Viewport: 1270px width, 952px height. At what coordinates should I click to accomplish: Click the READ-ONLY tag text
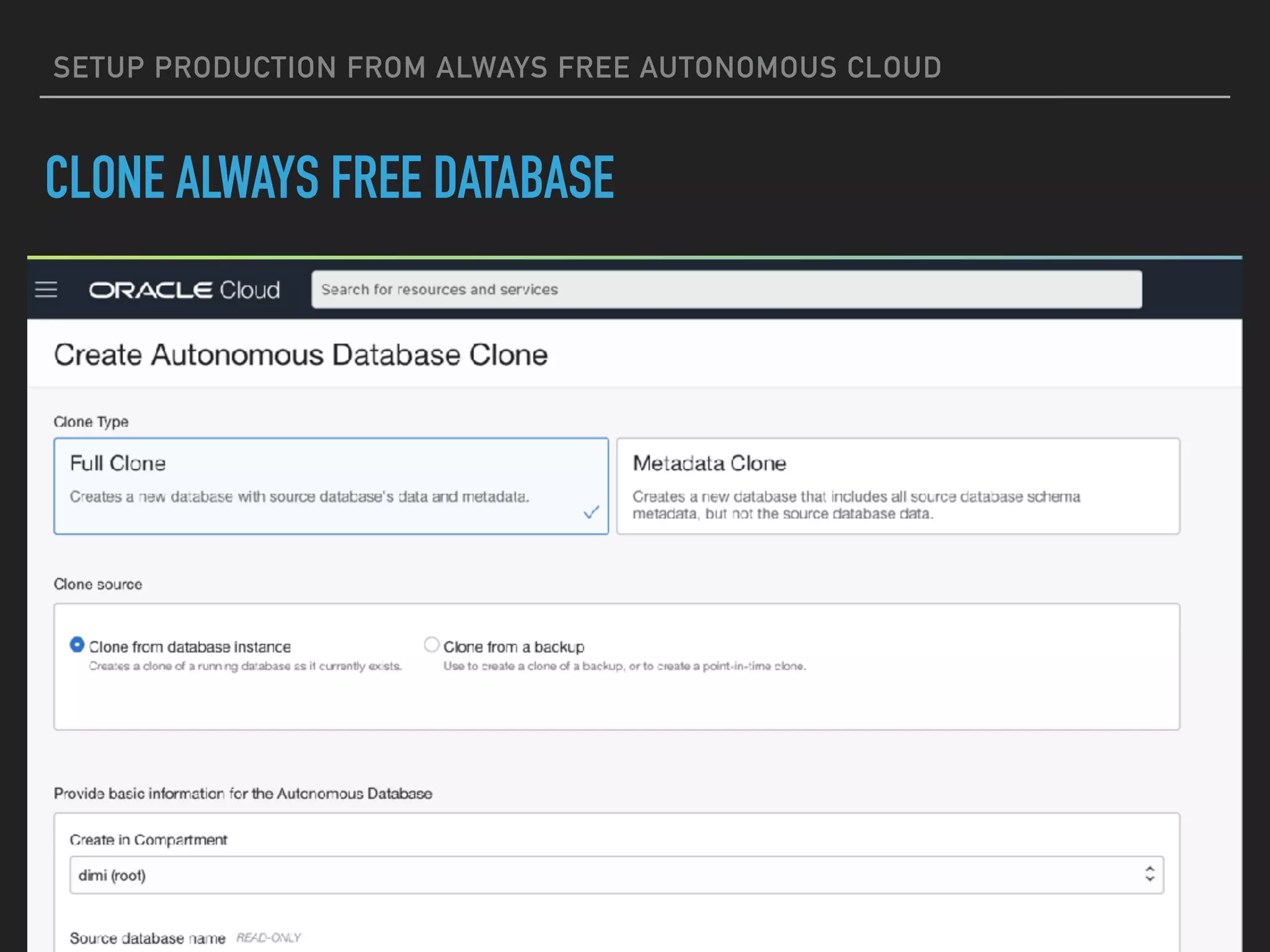click(x=269, y=938)
